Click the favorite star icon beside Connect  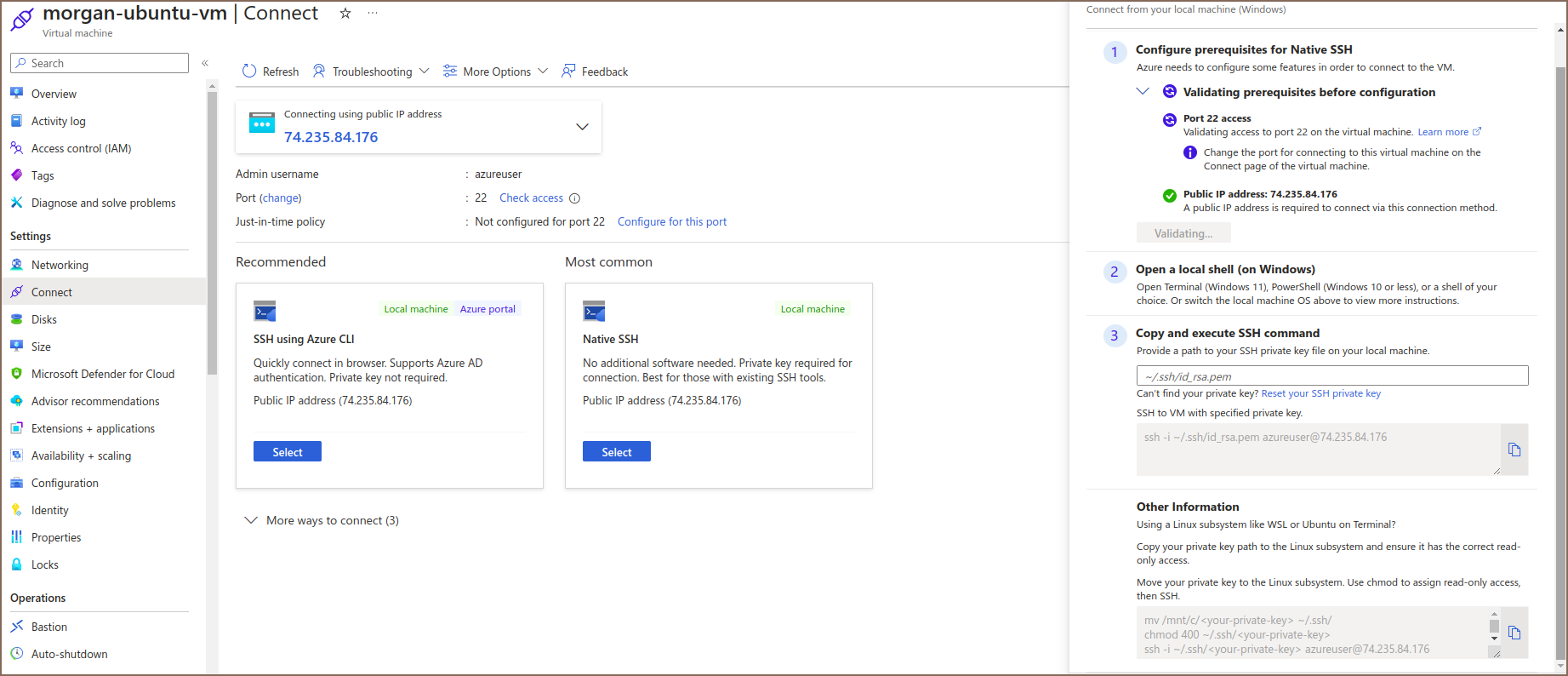coord(345,14)
